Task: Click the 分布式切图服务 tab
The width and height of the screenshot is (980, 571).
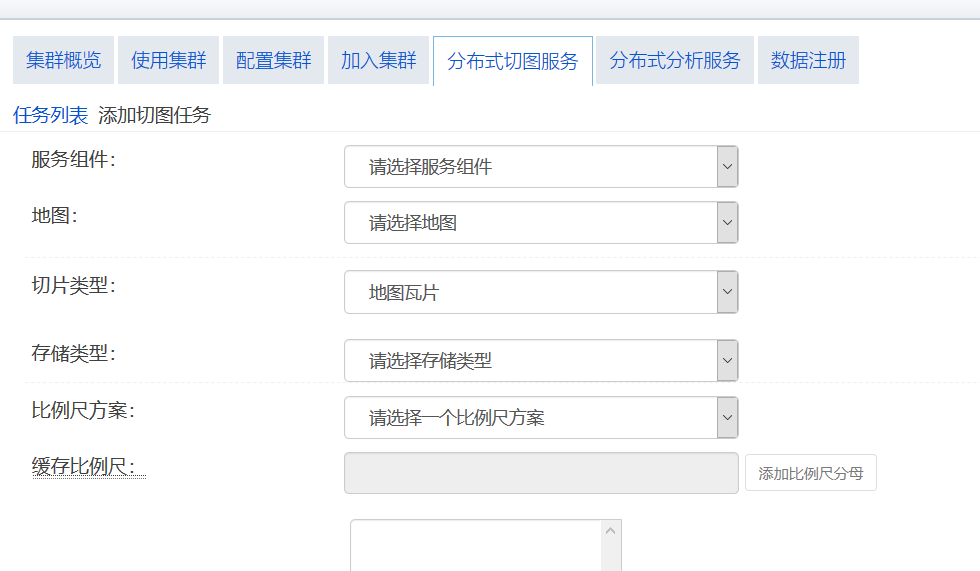Action: tap(512, 61)
